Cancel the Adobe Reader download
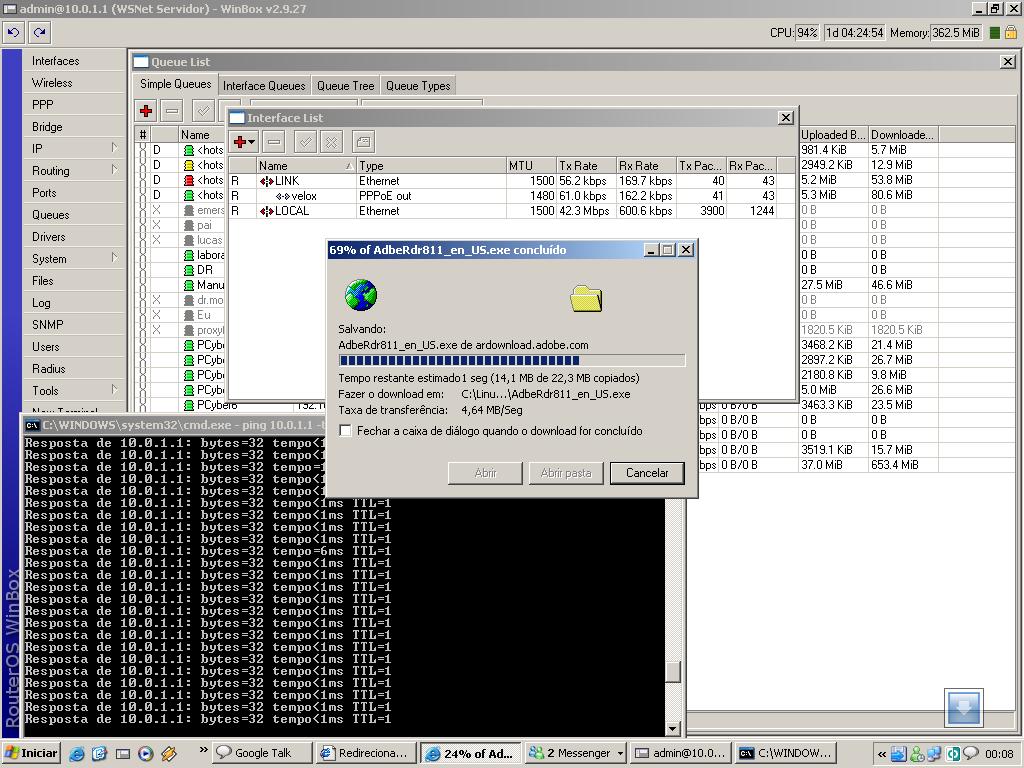The height and width of the screenshot is (768, 1024). pyautogui.click(x=646, y=473)
